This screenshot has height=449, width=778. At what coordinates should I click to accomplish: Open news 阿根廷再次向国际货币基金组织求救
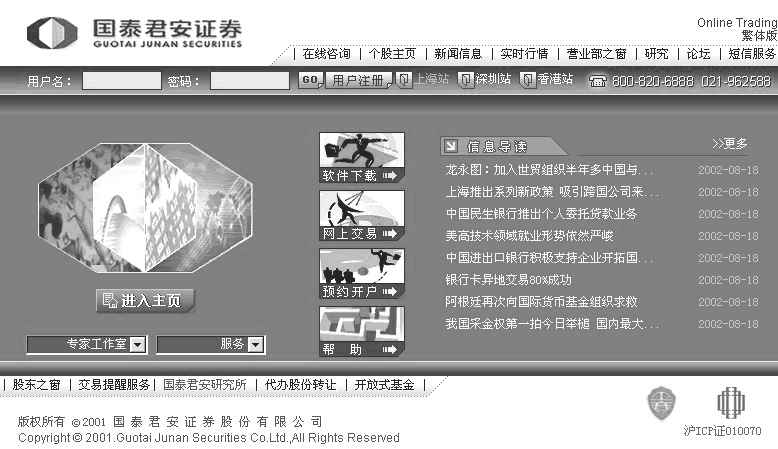541,302
